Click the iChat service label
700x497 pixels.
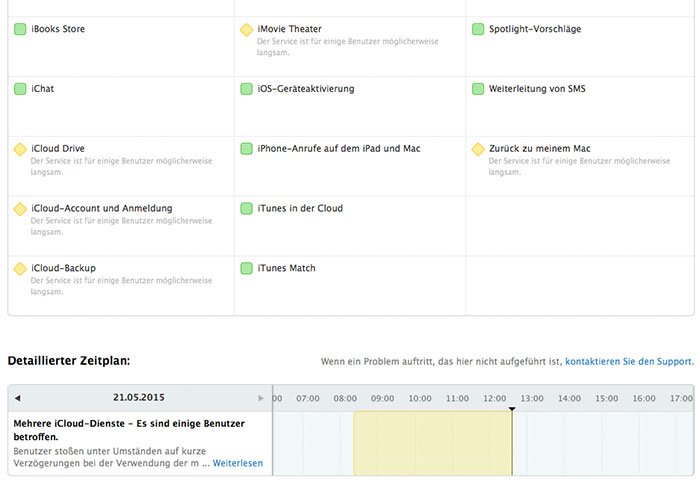pos(42,89)
